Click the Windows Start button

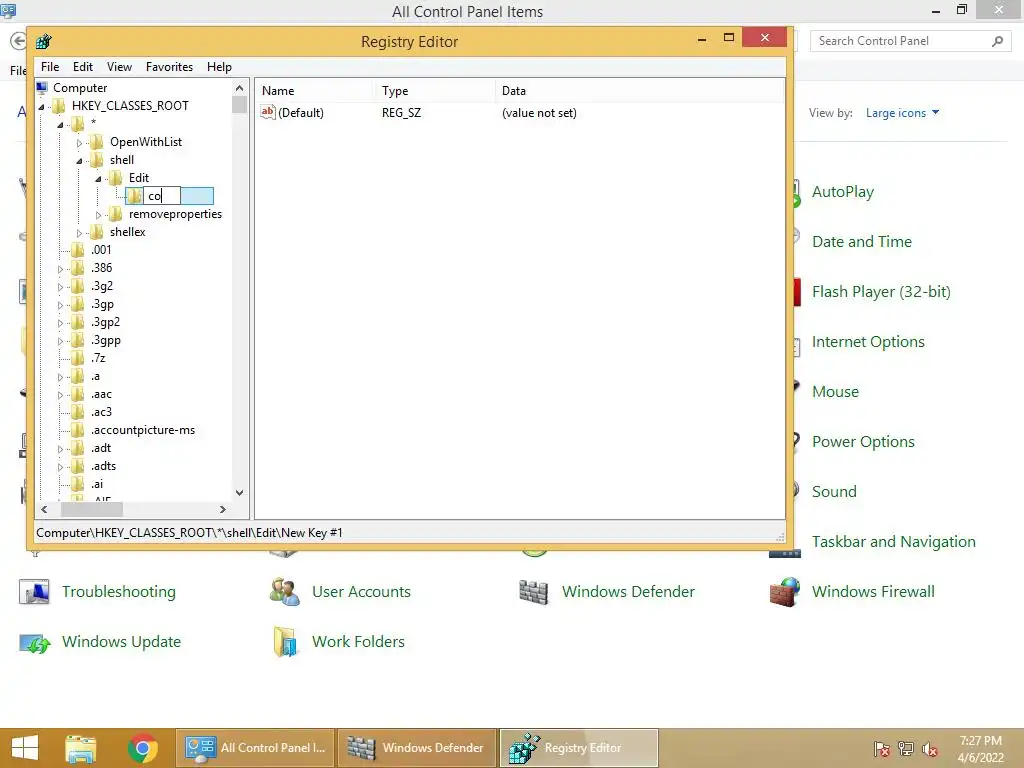coord(25,748)
